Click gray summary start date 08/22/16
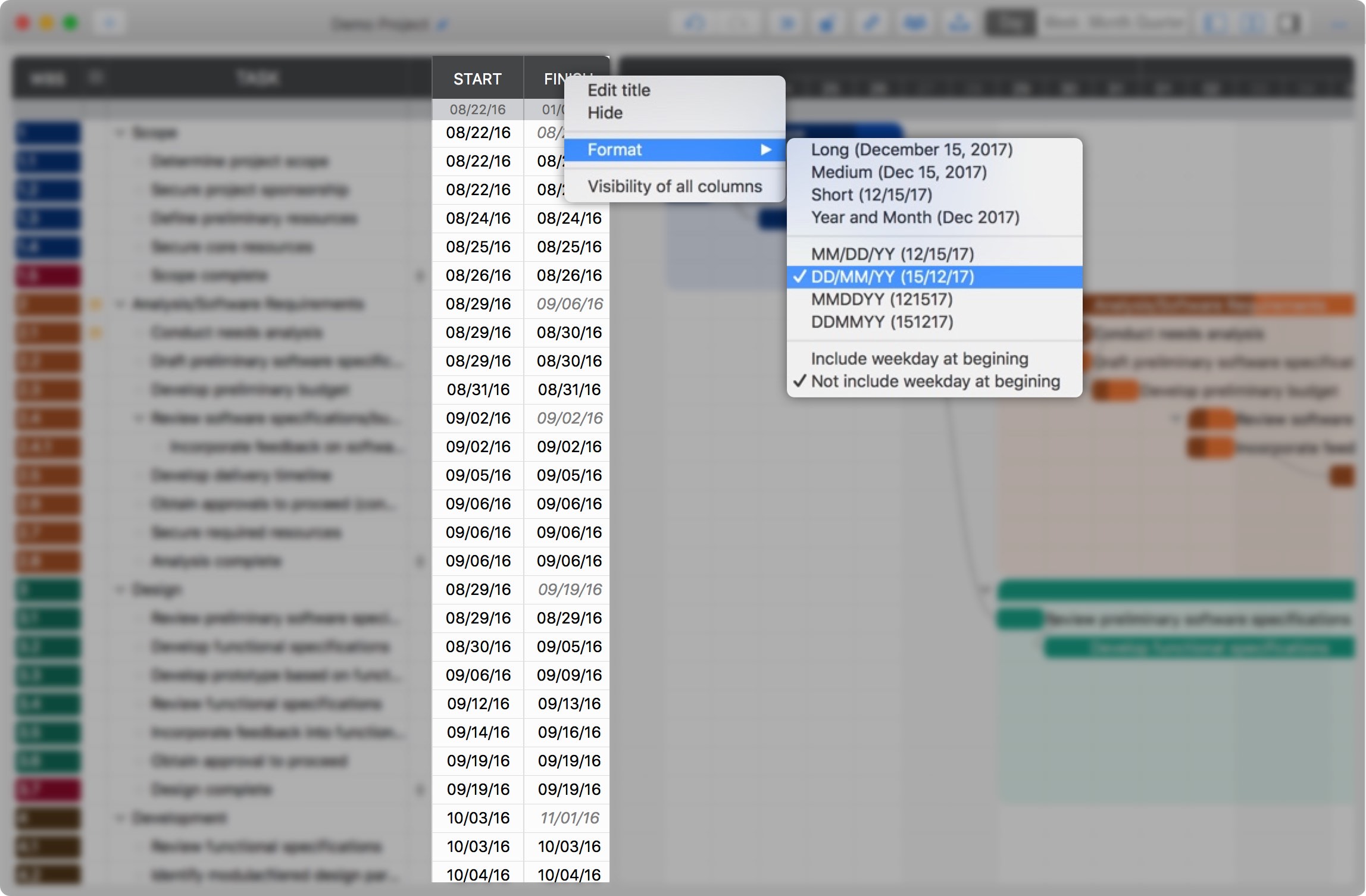Screen dimensions: 1366x896 tap(477, 109)
